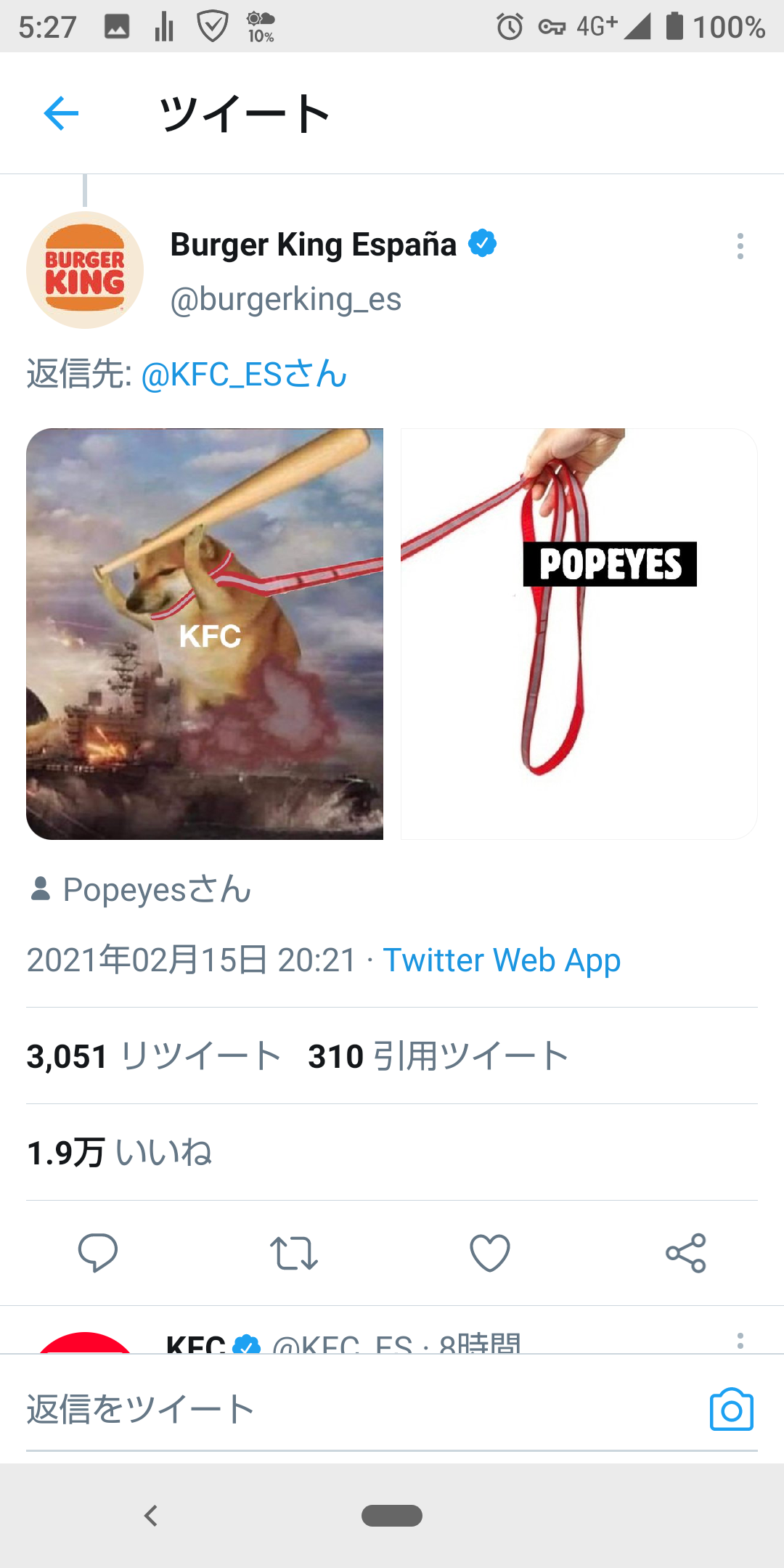Open the camera icon in reply bar
The width and height of the screenshot is (784, 1568).
[731, 1410]
